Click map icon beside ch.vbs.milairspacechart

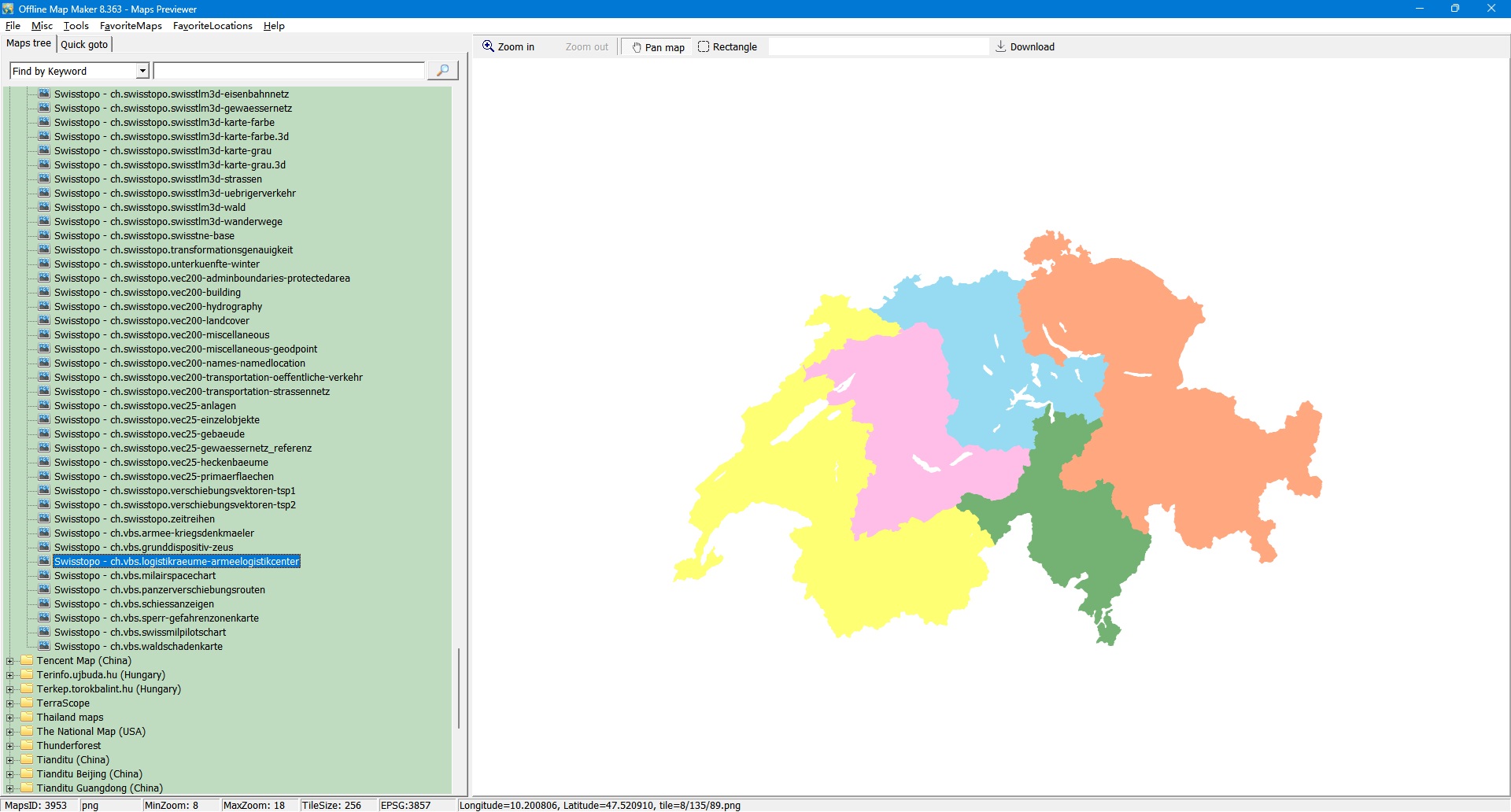(x=45, y=576)
